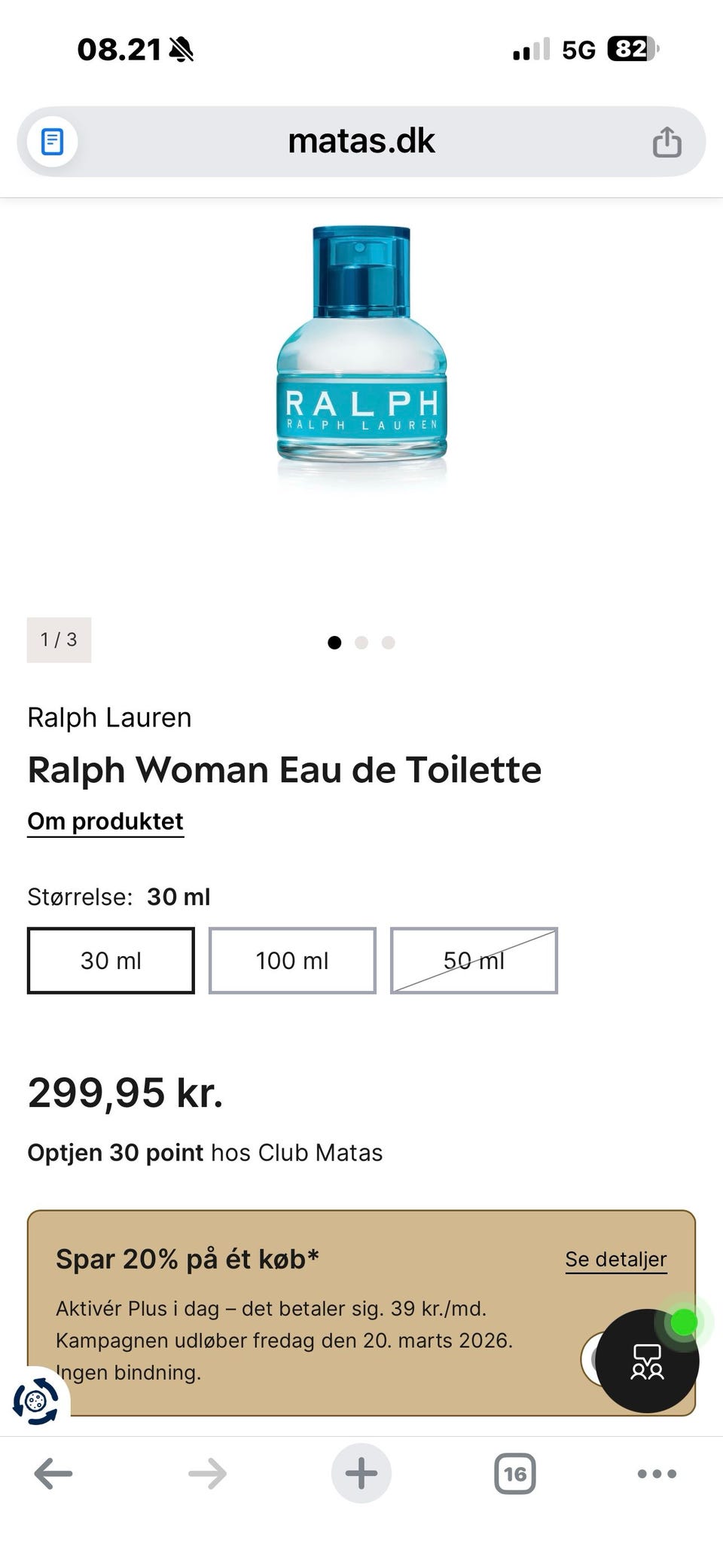Jump to the third carousel image dot
This screenshot has width=723, height=1568.
pyautogui.click(x=389, y=641)
